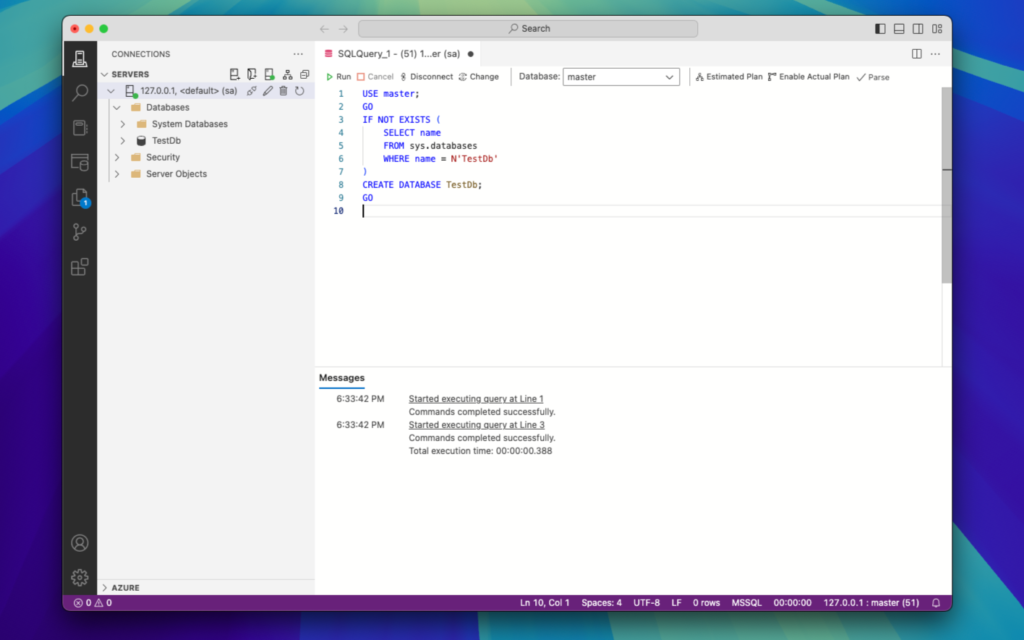Run the query with the Run button
Screen dimensions: 1024x640
pos(338,77)
